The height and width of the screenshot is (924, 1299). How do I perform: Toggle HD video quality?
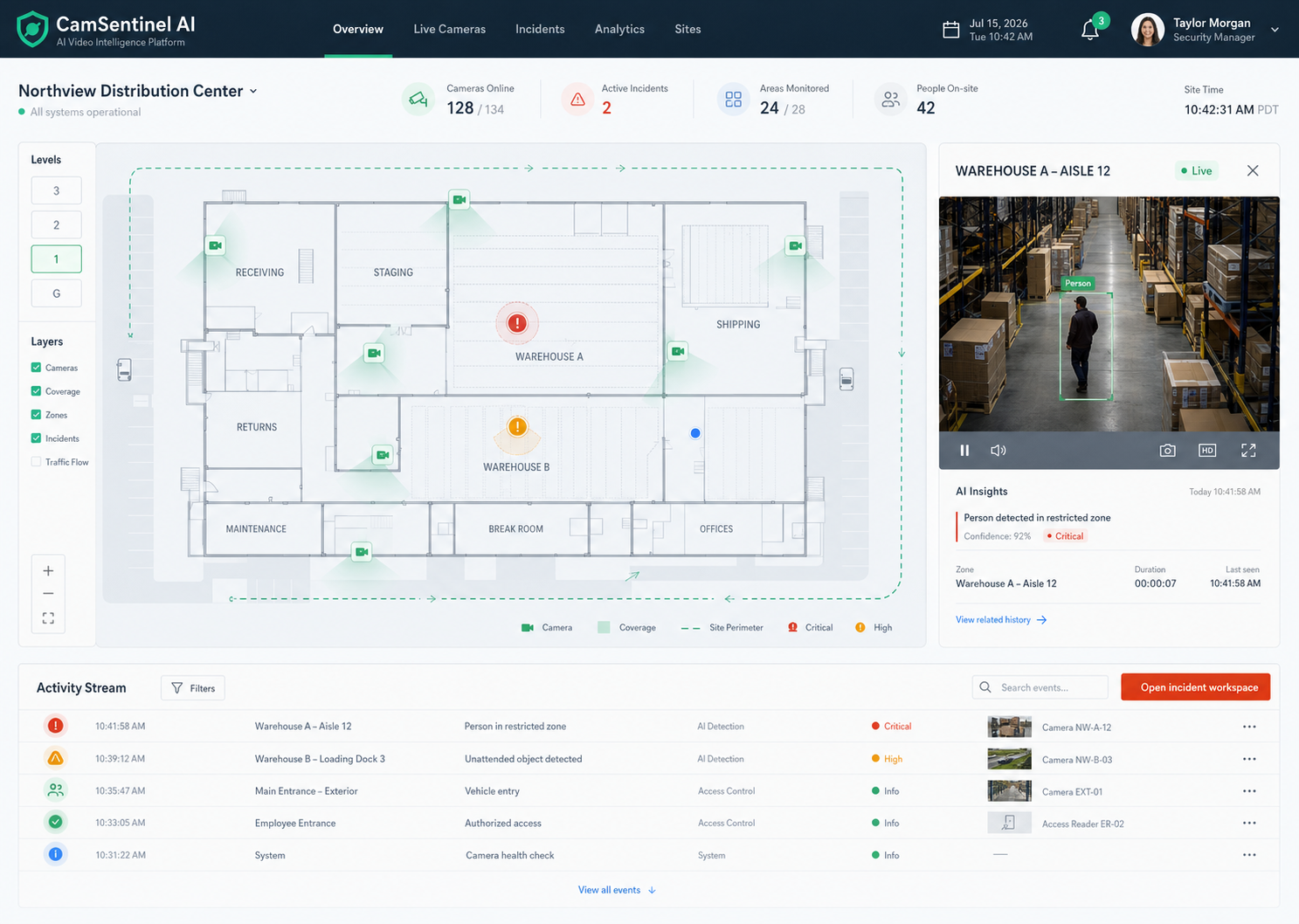pos(1207,451)
